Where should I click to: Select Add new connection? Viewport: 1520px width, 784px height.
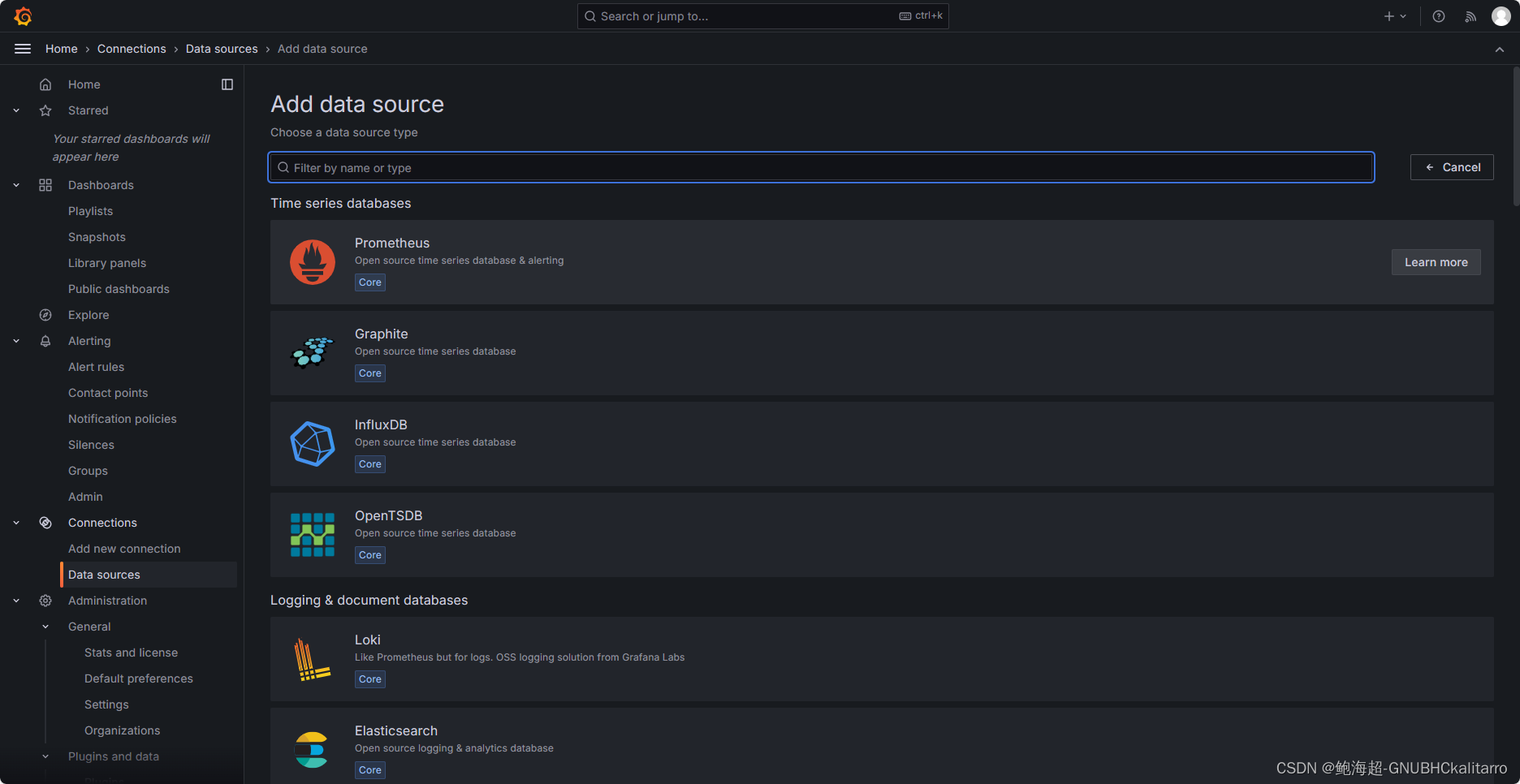click(x=124, y=549)
